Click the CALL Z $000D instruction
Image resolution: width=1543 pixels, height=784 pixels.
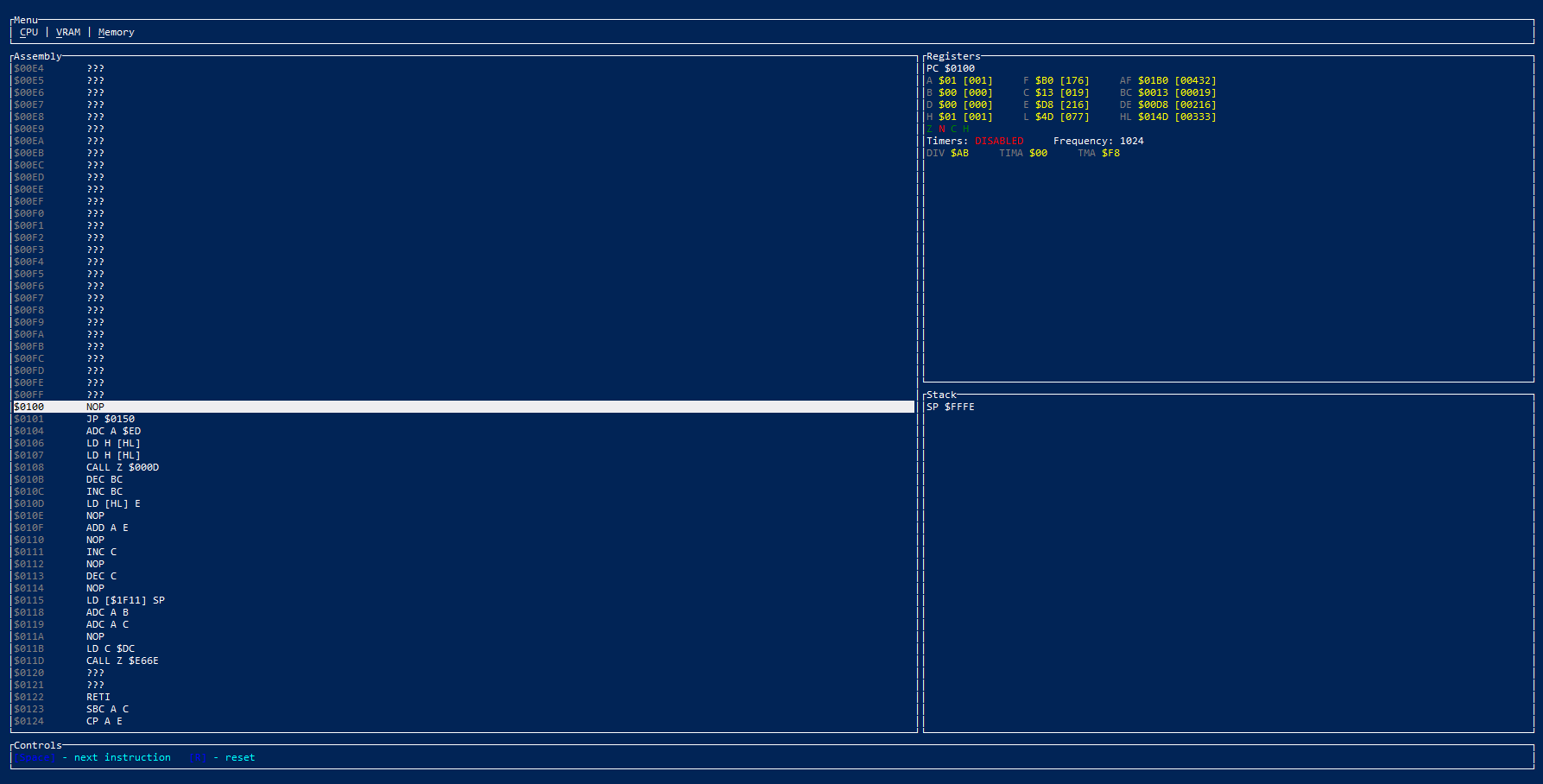pos(123,467)
